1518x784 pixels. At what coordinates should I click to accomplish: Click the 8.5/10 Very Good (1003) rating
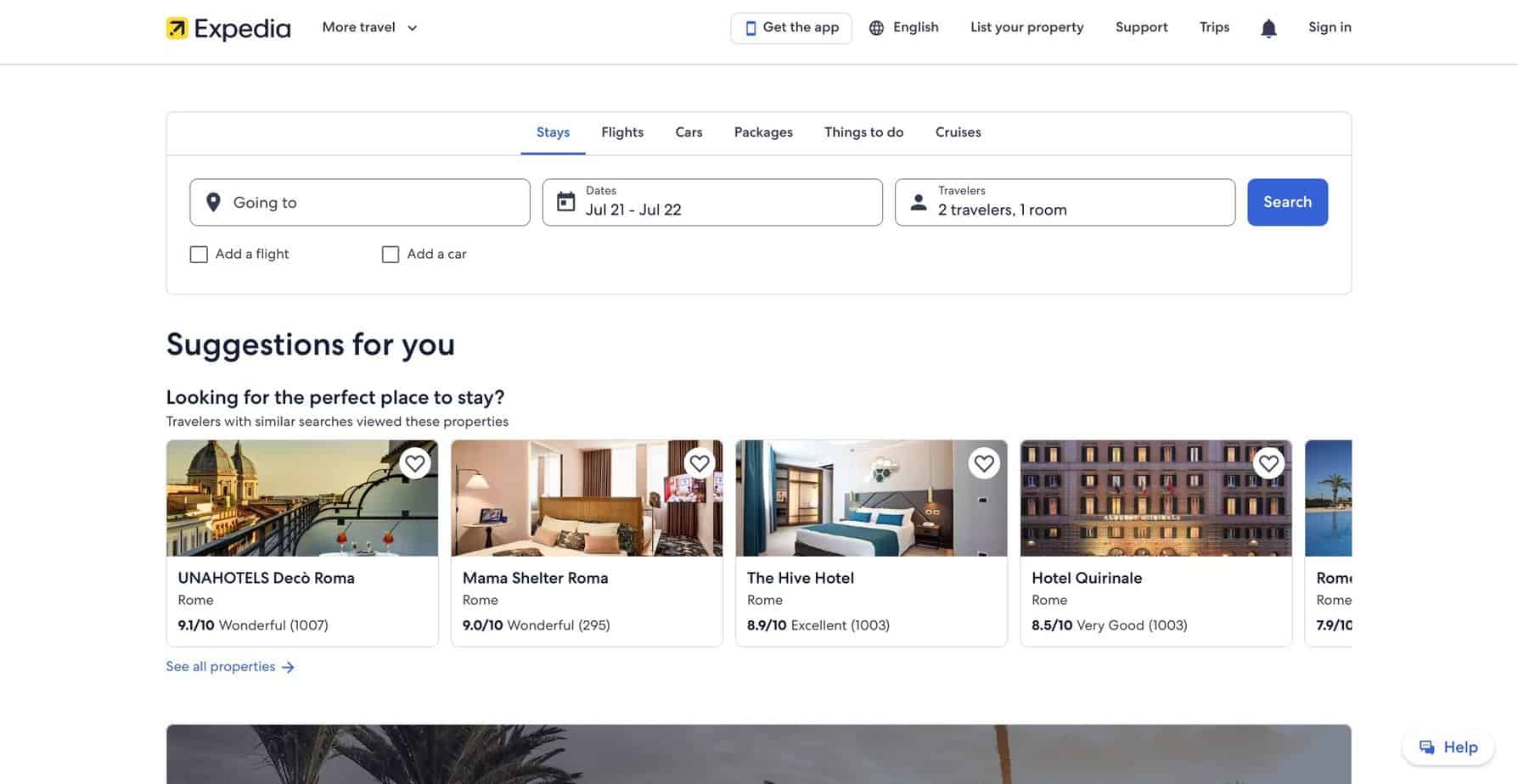click(x=1110, y=625)
